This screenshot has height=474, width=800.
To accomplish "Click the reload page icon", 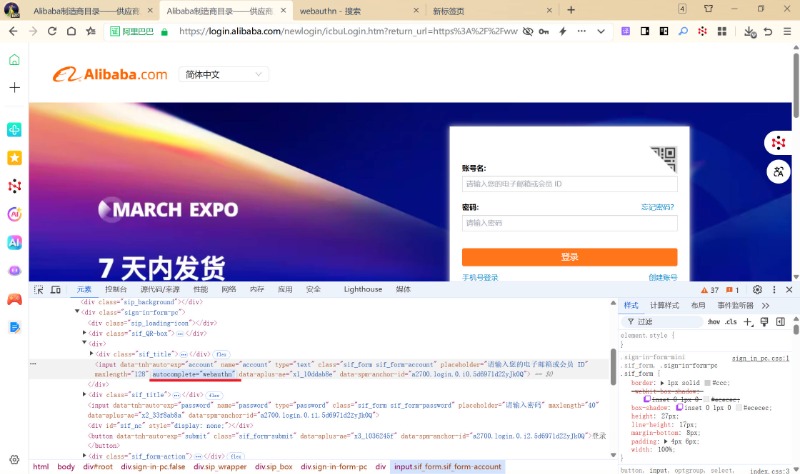I will (x=52, y=31).
